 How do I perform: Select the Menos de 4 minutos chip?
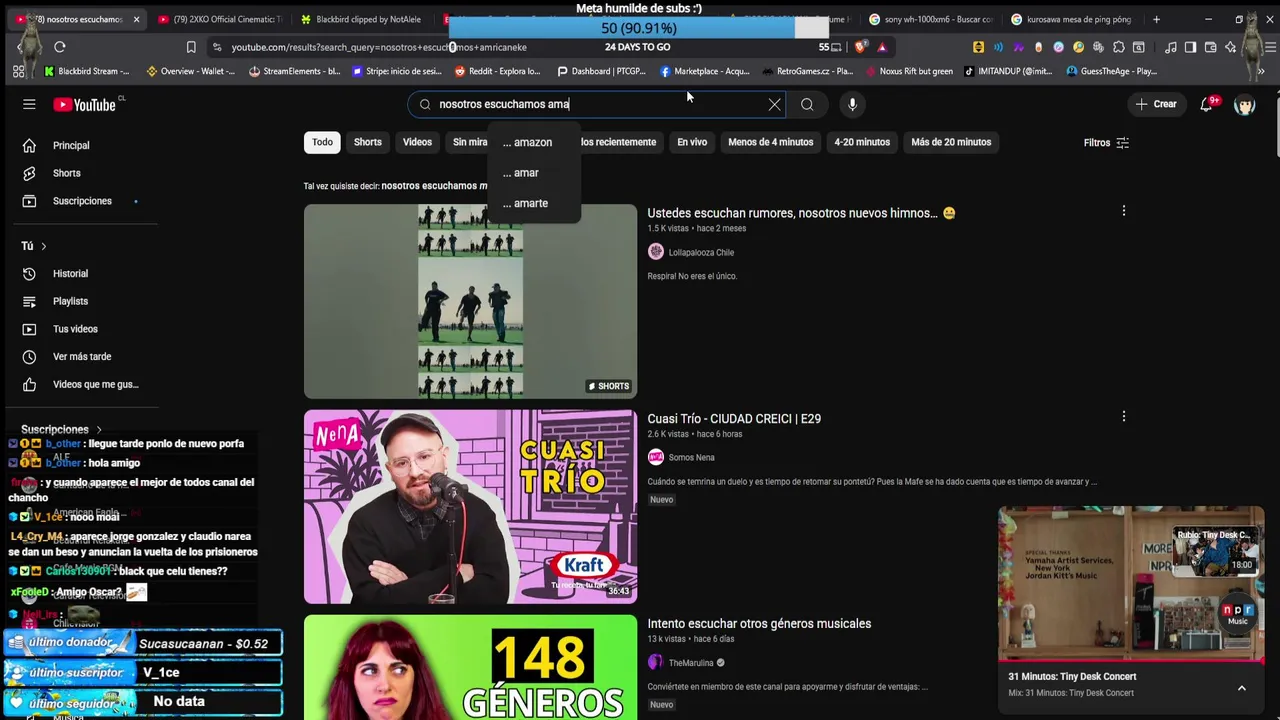[770, 142]
